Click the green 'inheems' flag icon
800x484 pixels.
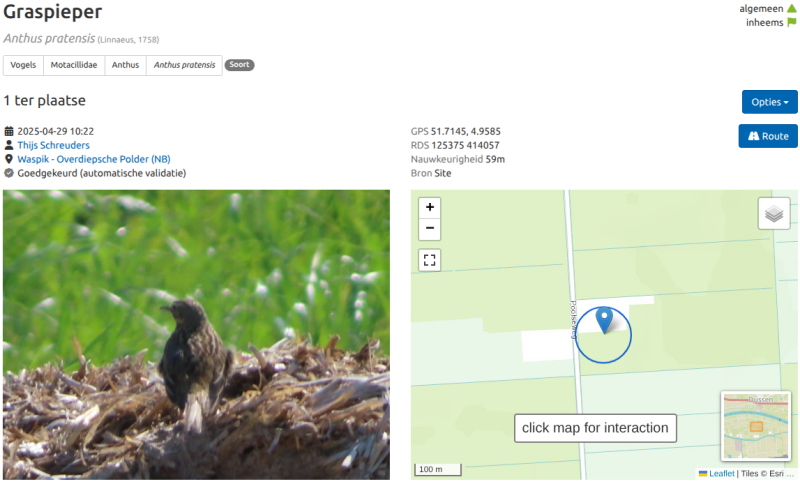coord(791,22)
